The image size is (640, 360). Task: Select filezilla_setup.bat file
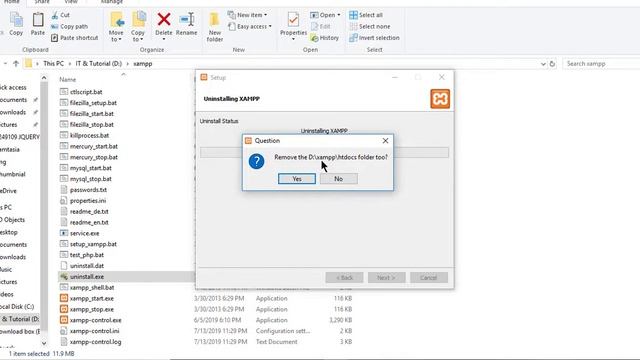coord(93,103)
